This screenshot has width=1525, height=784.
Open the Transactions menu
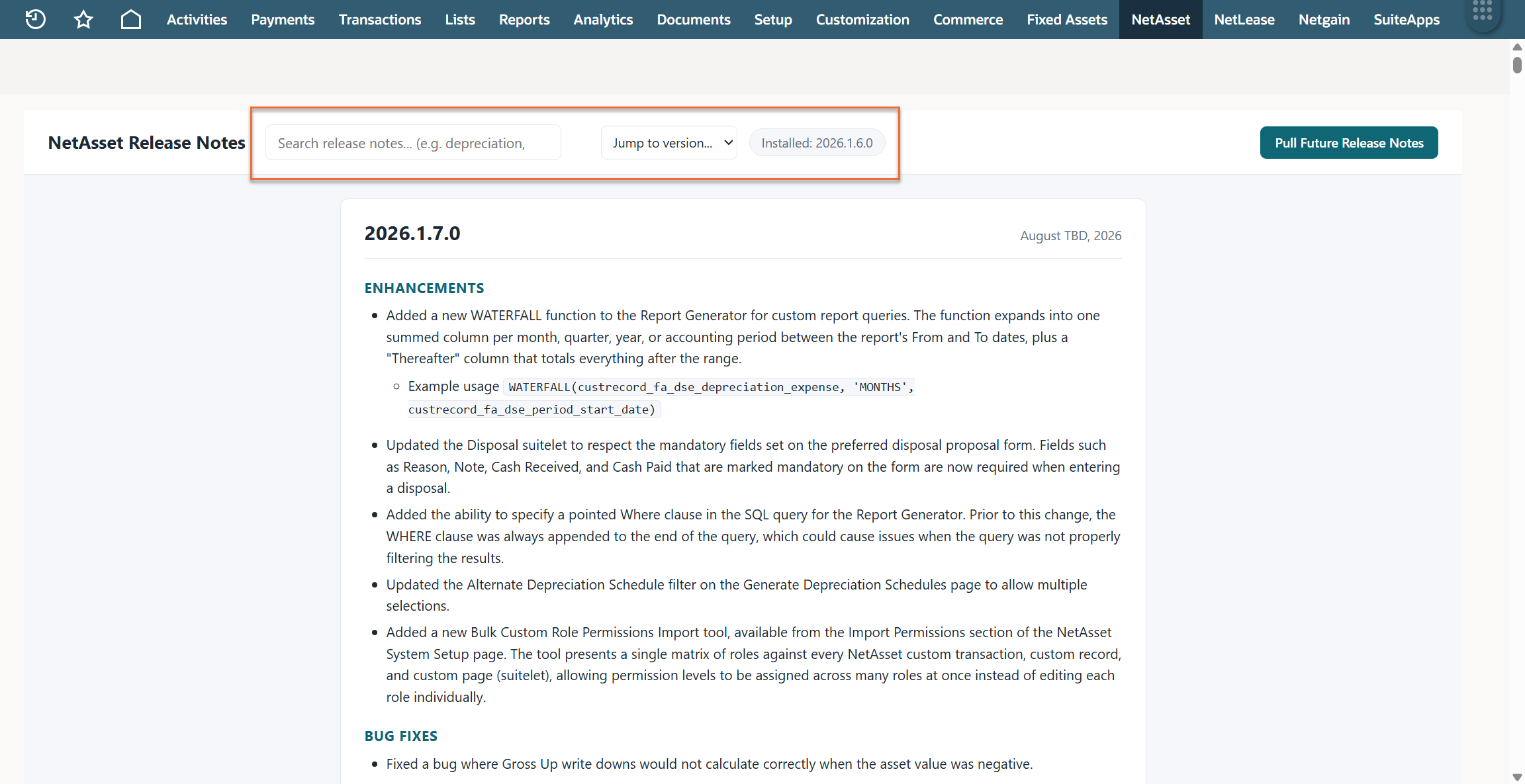380,19
